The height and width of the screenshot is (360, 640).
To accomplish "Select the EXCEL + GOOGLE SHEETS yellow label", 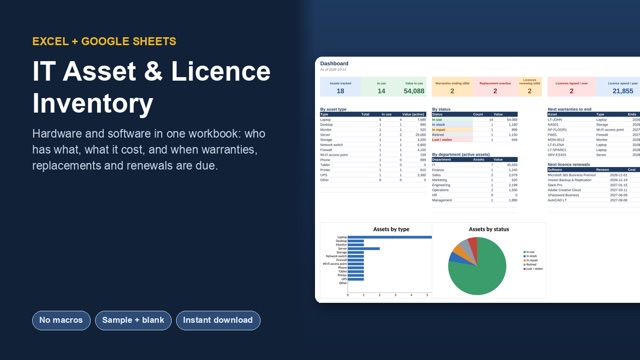I will click(x=104, y=41).
